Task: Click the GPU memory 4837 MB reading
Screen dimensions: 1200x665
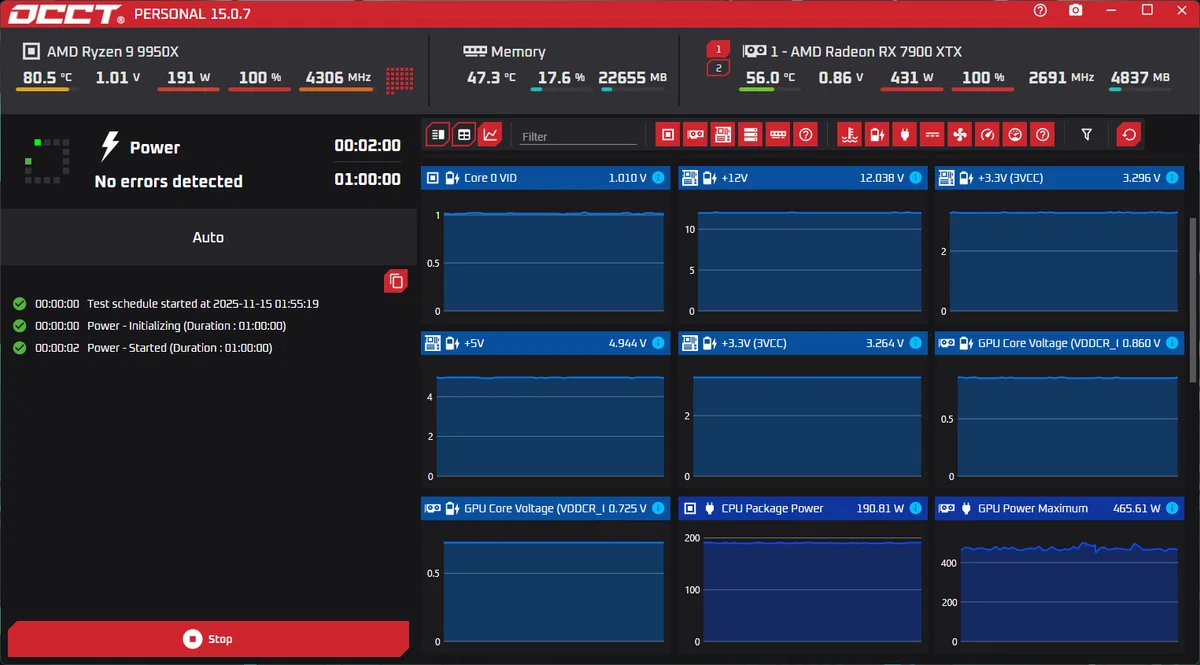Action: click(1140, 77)
